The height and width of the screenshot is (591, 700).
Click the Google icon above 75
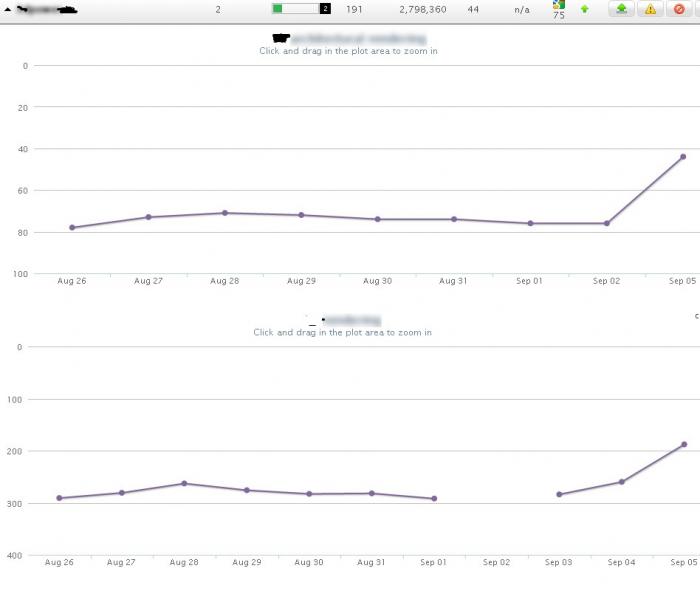point(559,4)
